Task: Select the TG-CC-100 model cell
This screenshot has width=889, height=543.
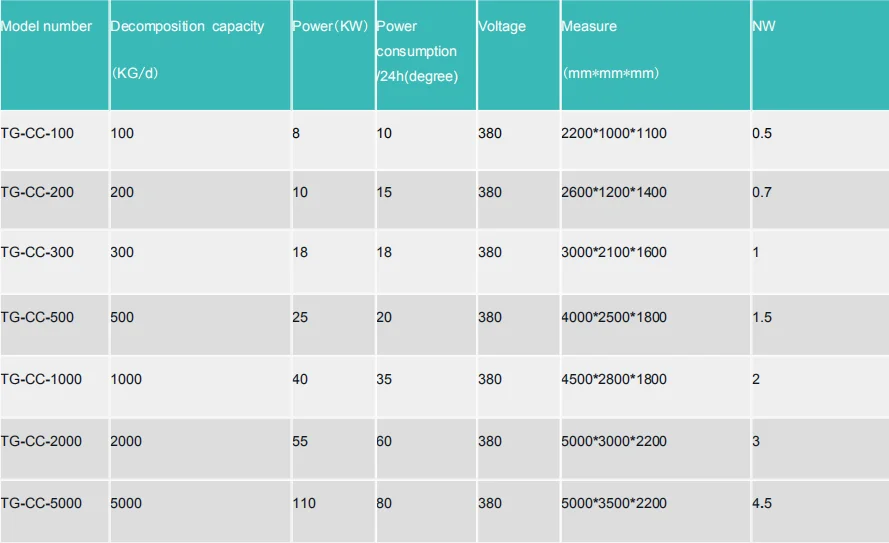Action: [x=37, y=133]
